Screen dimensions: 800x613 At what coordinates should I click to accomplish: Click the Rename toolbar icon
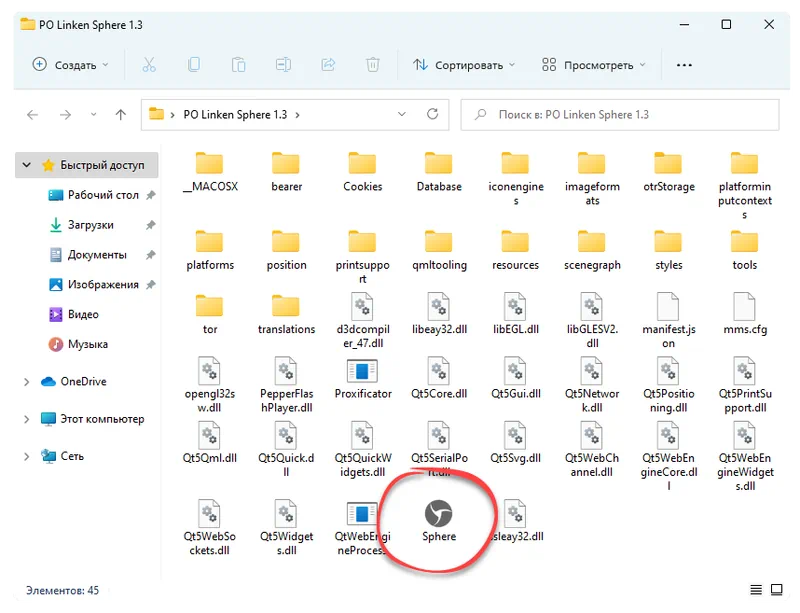click(x=283, y=65)
